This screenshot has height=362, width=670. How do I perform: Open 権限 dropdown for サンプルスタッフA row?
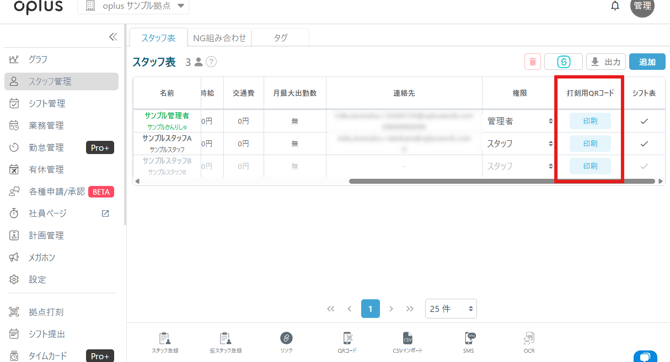520,144
